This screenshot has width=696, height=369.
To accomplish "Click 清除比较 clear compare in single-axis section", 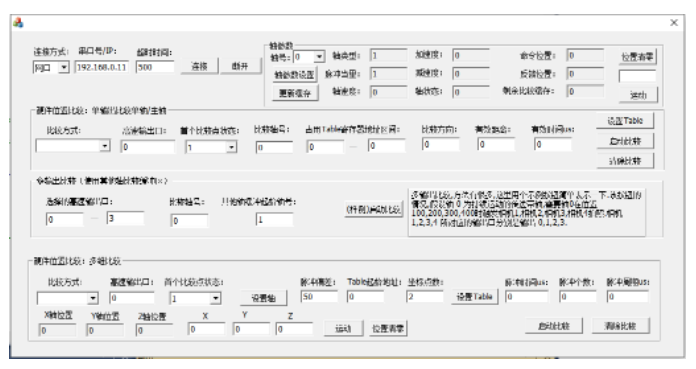I will point(625,161).
